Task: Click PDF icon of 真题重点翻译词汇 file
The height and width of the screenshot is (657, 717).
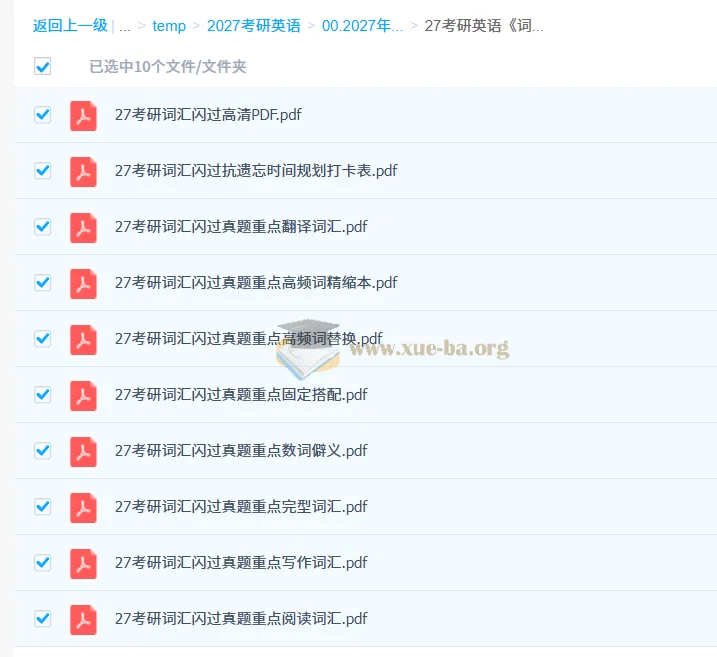Action: 83,228
